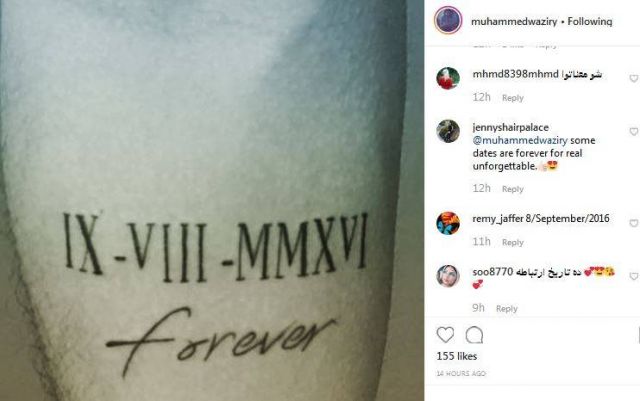The image size is (640, 401).
Task: Click the Following button
Action: point(590,21)
